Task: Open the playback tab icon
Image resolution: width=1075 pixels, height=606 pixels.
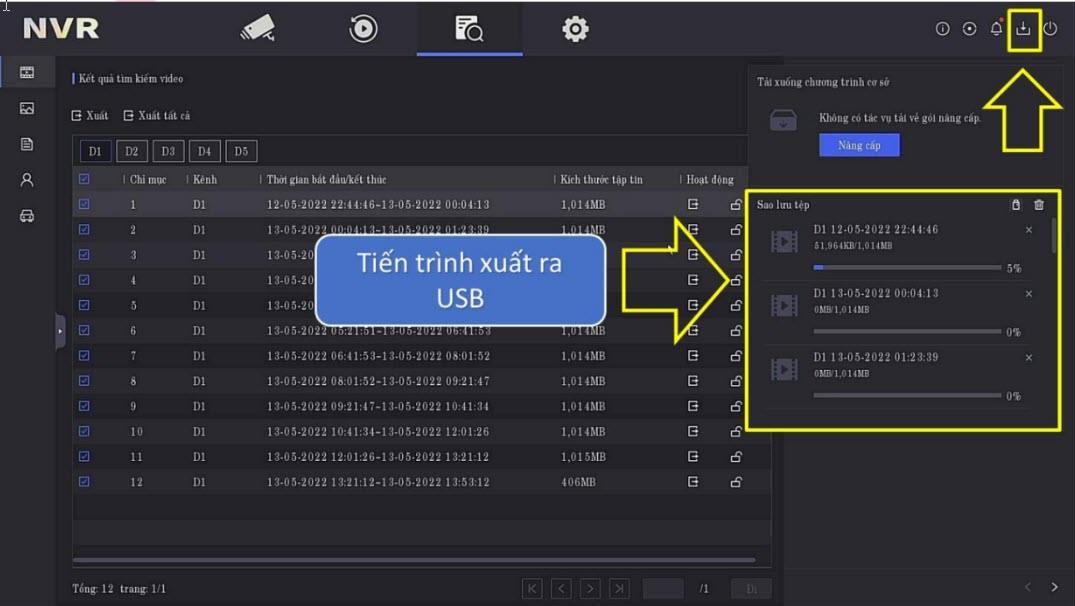Action: (363, 29)
